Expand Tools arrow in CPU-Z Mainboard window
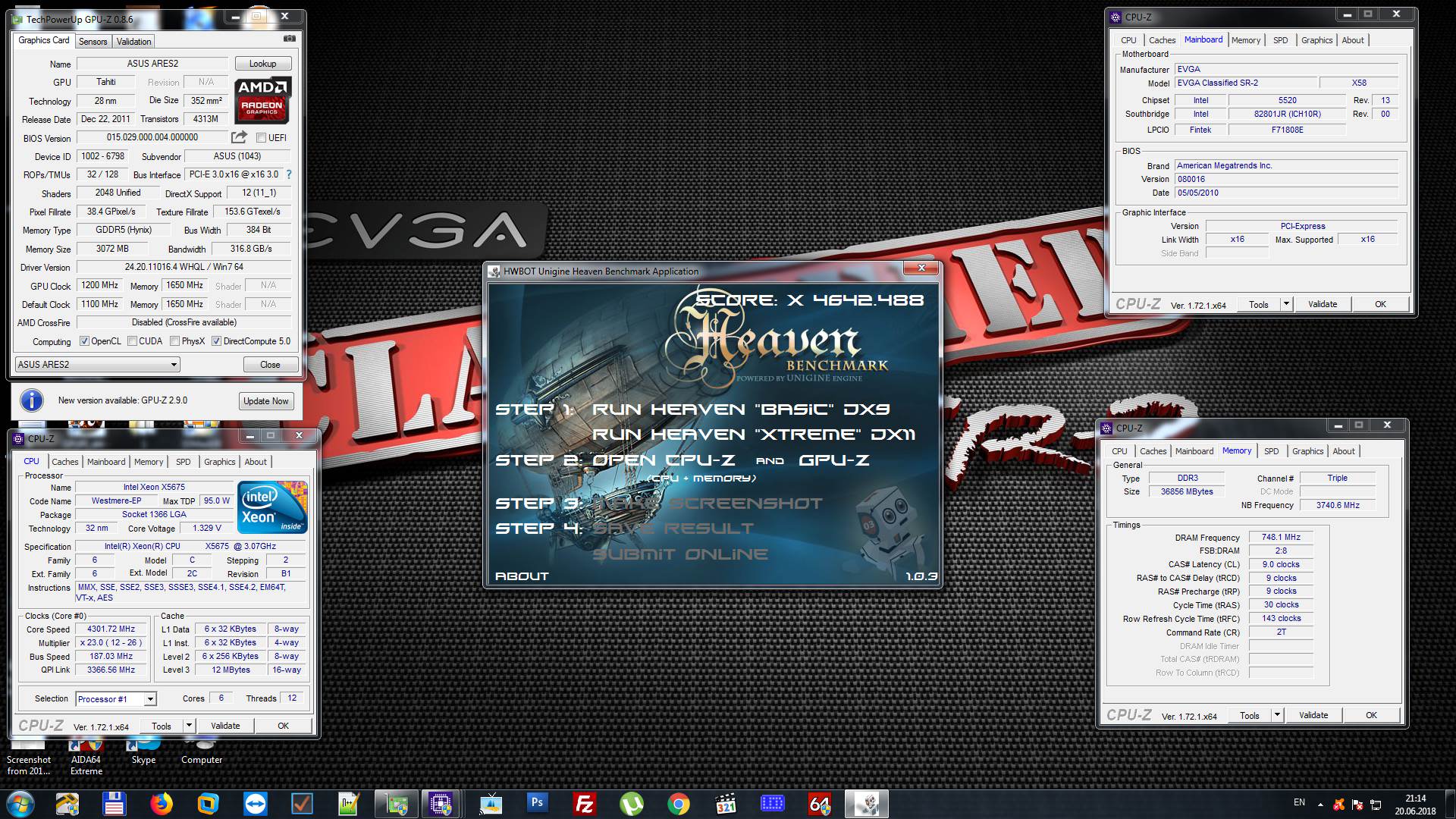1456x819 pixels. click(x=1286, y=304)
